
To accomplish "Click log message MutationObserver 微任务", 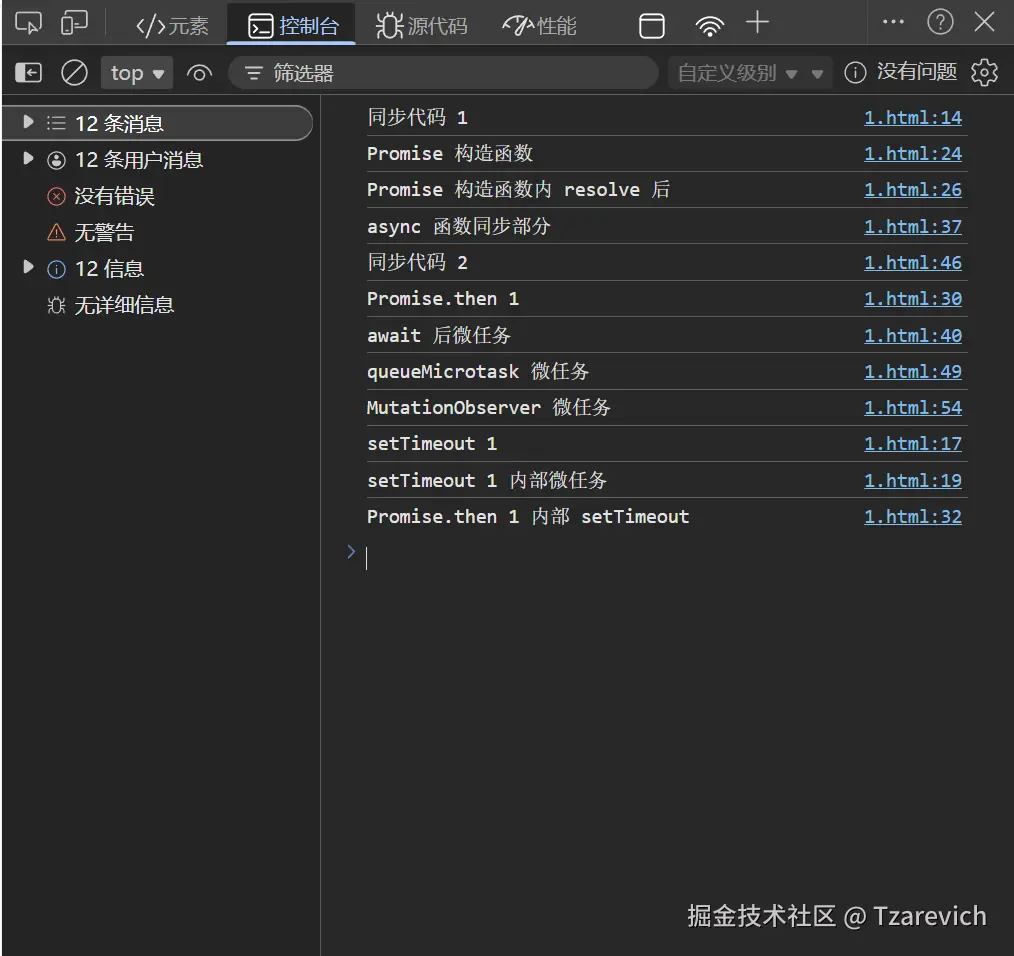I will pos(489,407).
